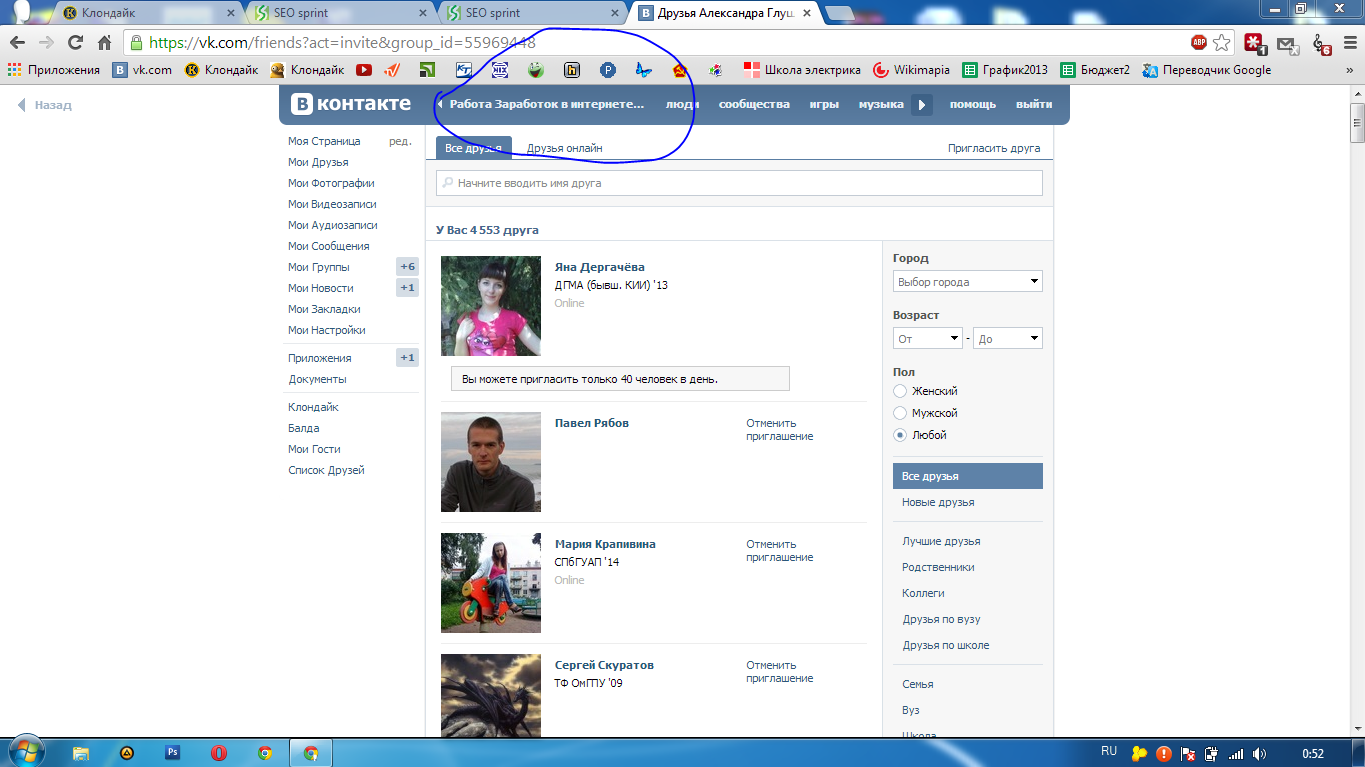
Task: Click the ред. link beside Моя Страница
Action: point(400,141)
